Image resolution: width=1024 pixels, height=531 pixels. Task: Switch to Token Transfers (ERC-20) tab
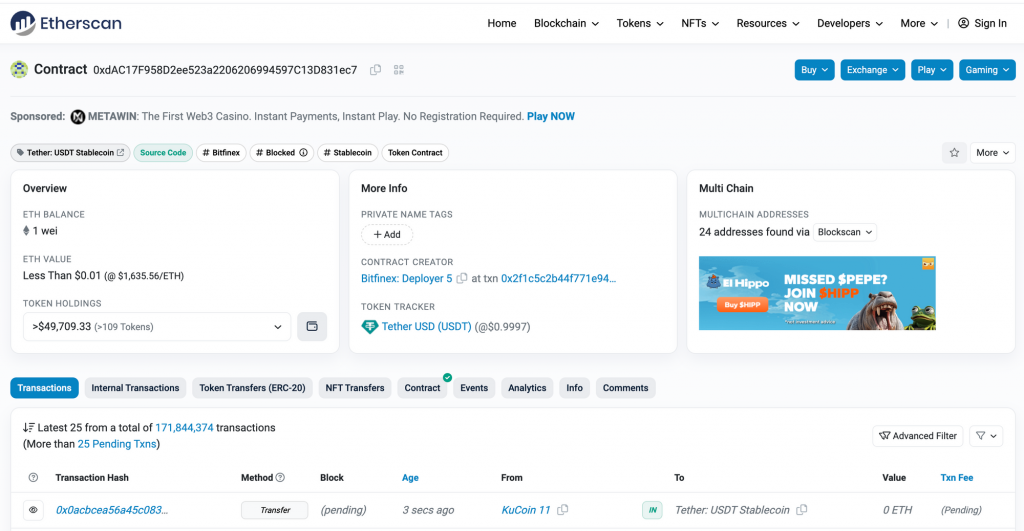click(252, 388)
